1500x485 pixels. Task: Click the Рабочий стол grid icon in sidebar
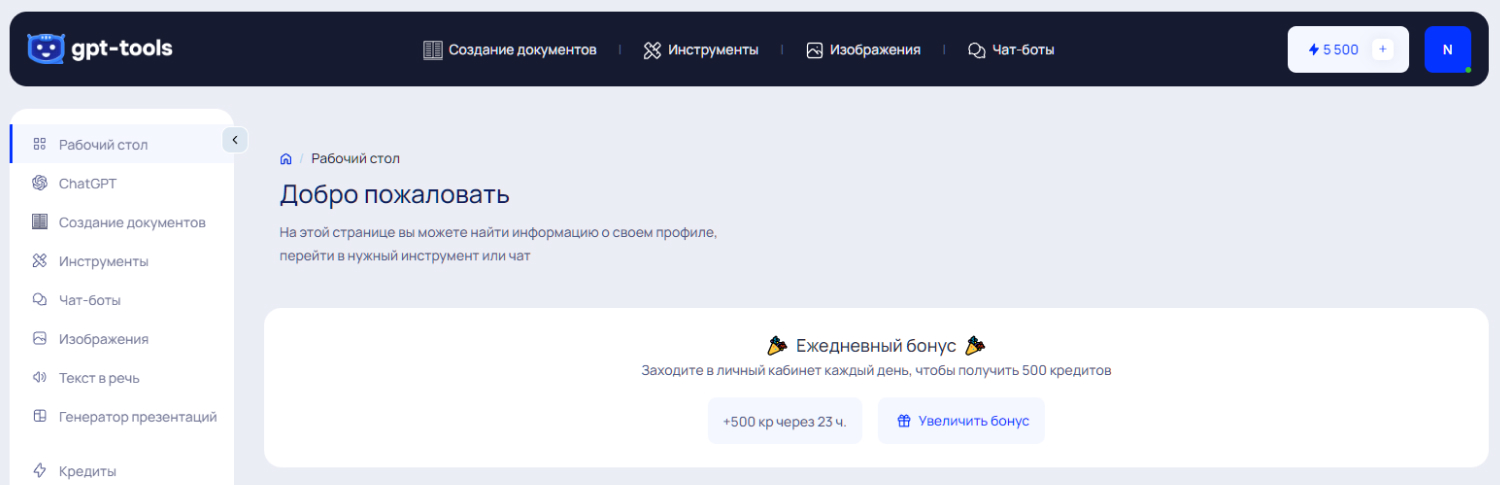pyautogui.click(x=40, y=144)
